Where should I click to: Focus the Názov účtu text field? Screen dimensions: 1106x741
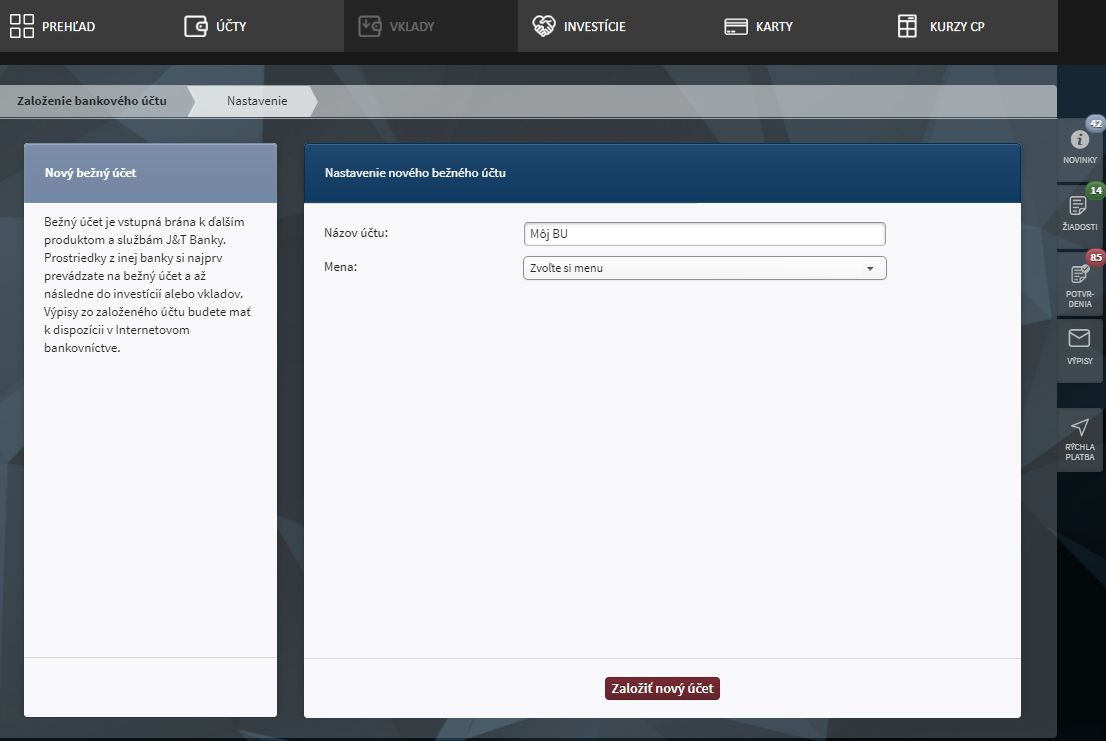tap(704, 234)
